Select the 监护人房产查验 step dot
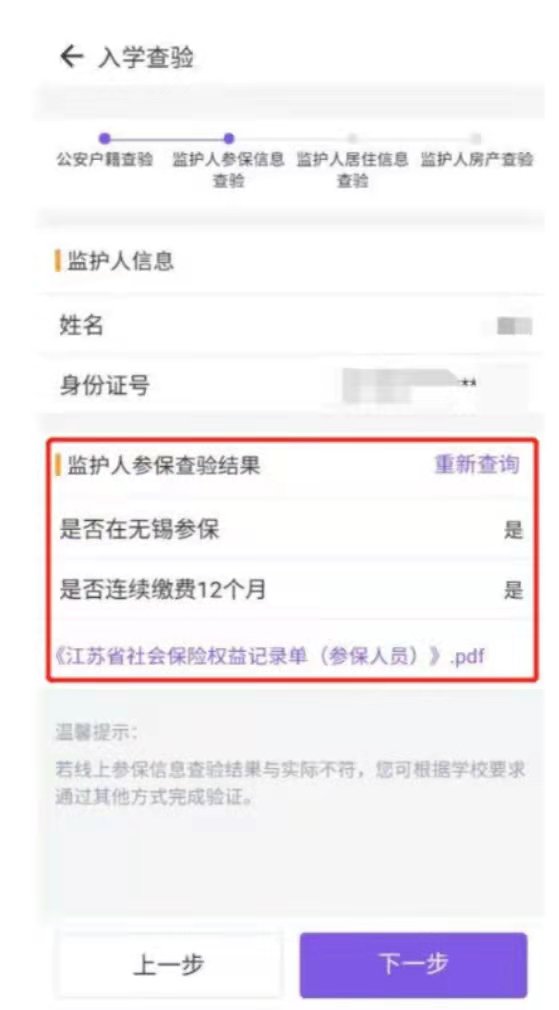559x1010 pixels. (x=475, y=138)
